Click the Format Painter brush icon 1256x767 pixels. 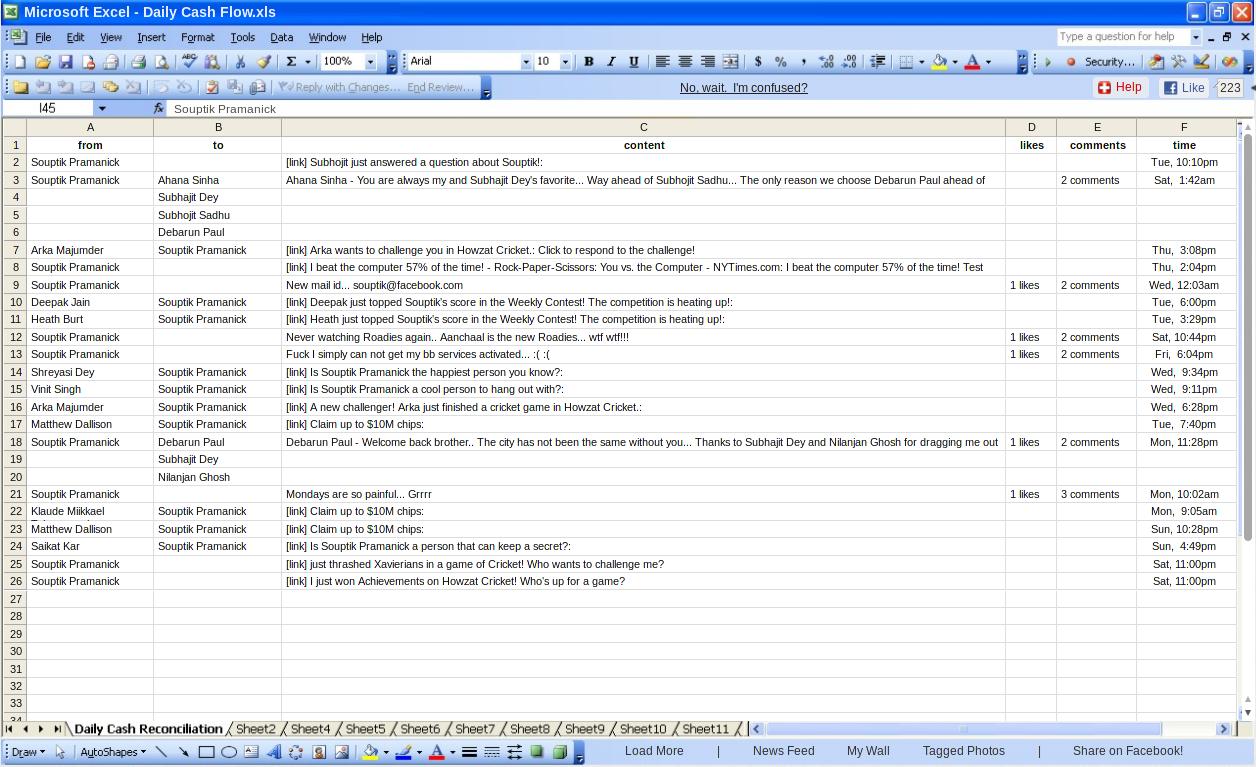click(264, 62)
